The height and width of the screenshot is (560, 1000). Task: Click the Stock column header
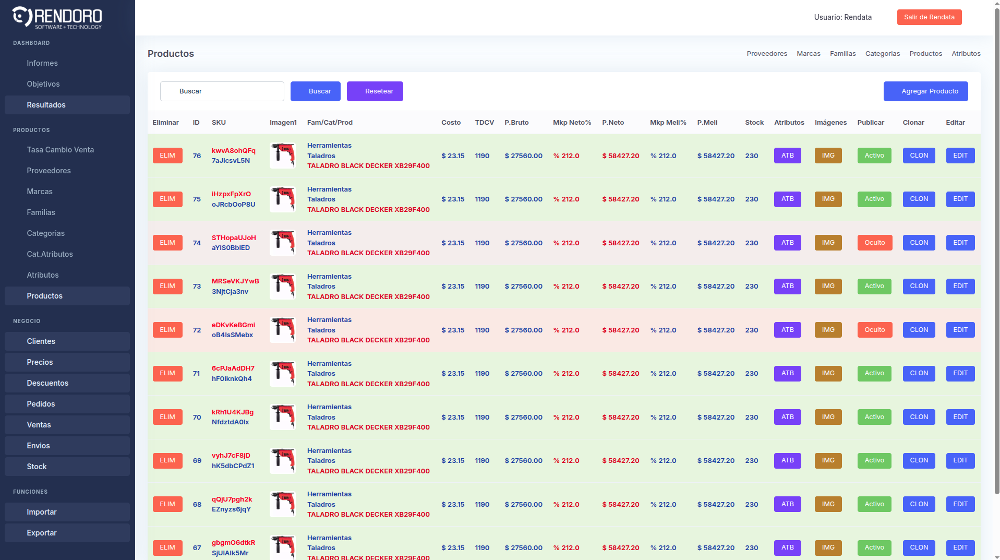(754, 122)
